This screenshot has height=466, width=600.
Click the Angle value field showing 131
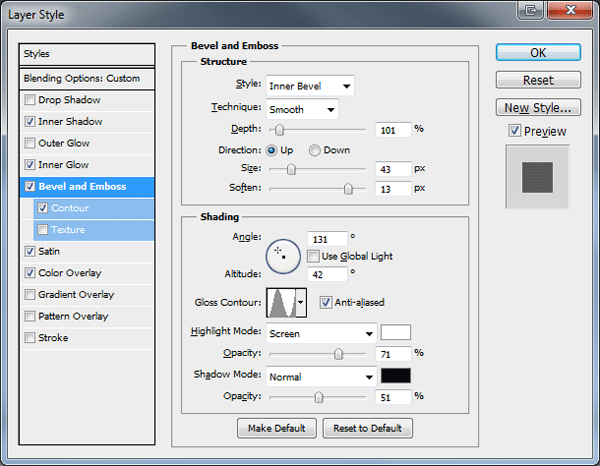(327, 239)
